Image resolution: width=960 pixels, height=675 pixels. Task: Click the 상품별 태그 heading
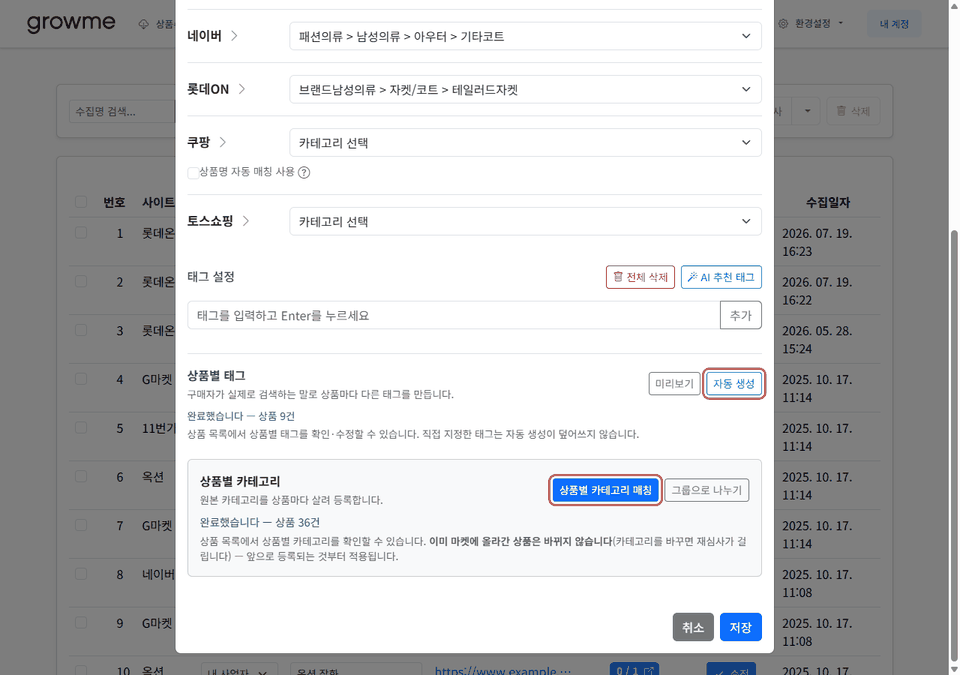coord(216,375)
